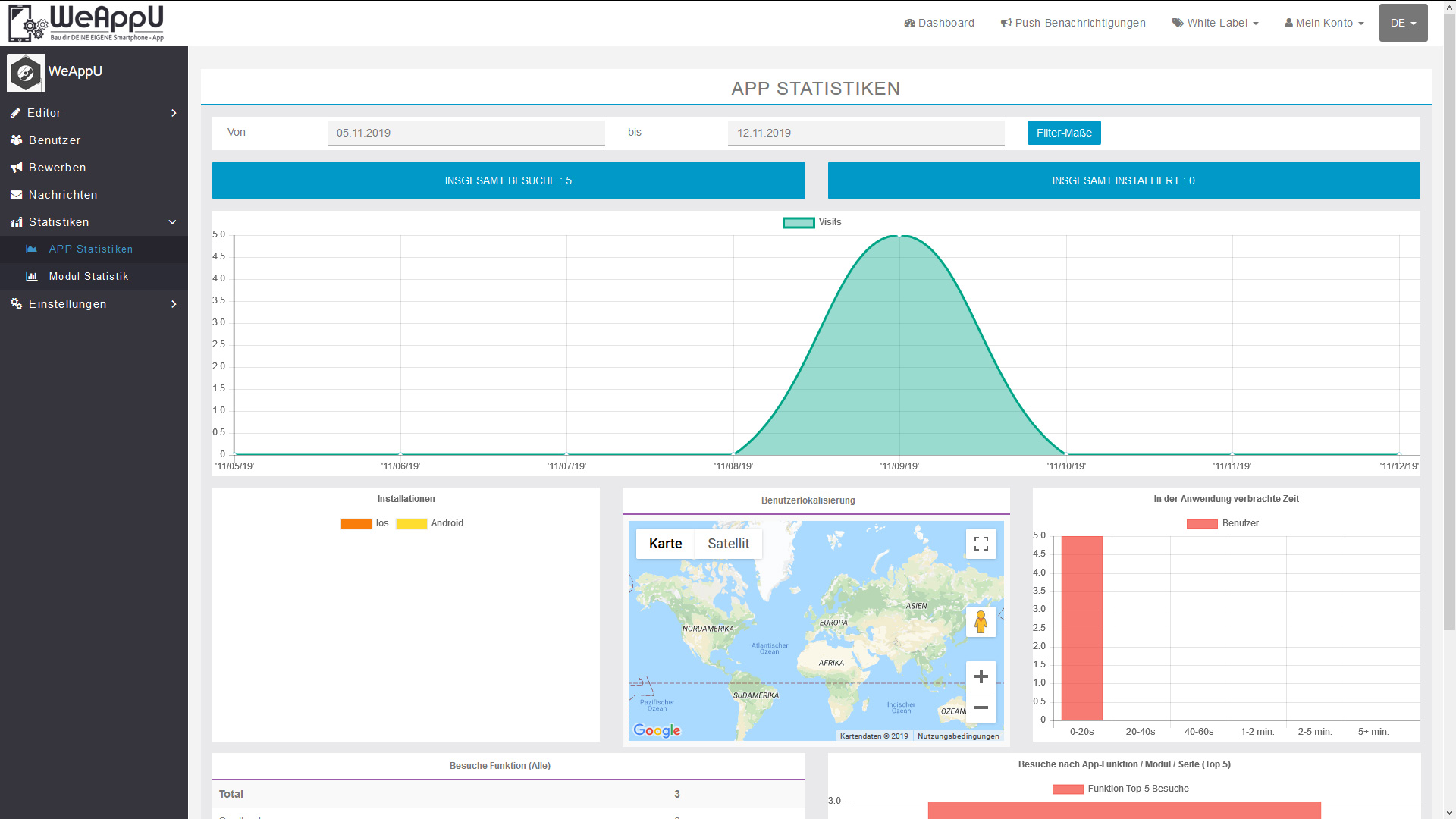The width and height of the screenshot is (1456, 819).
Task: Expand the Einstellungen submenu arrow
Action: [x=174, y=304]
